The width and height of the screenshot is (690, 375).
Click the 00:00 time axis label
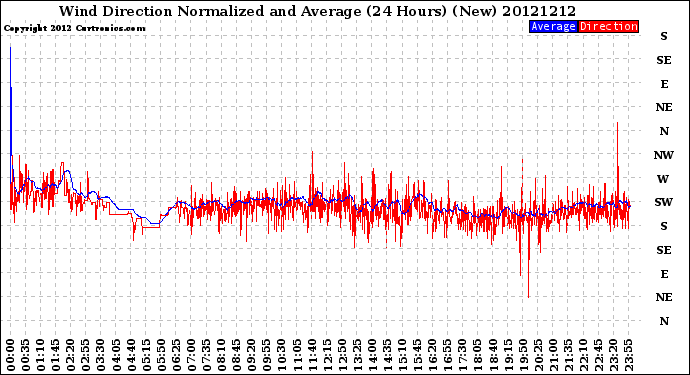11,355
